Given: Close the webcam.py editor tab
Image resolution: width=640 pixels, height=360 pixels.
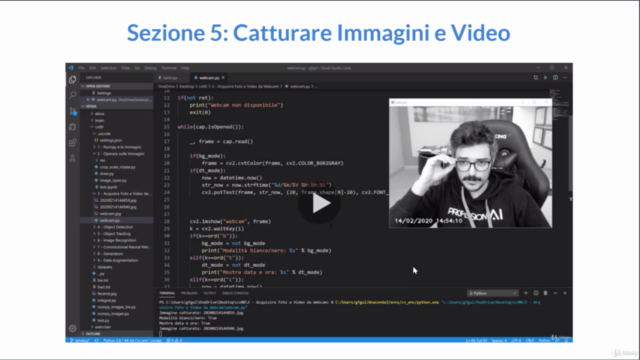Looking at the screenshot, I should click(223, 78).
